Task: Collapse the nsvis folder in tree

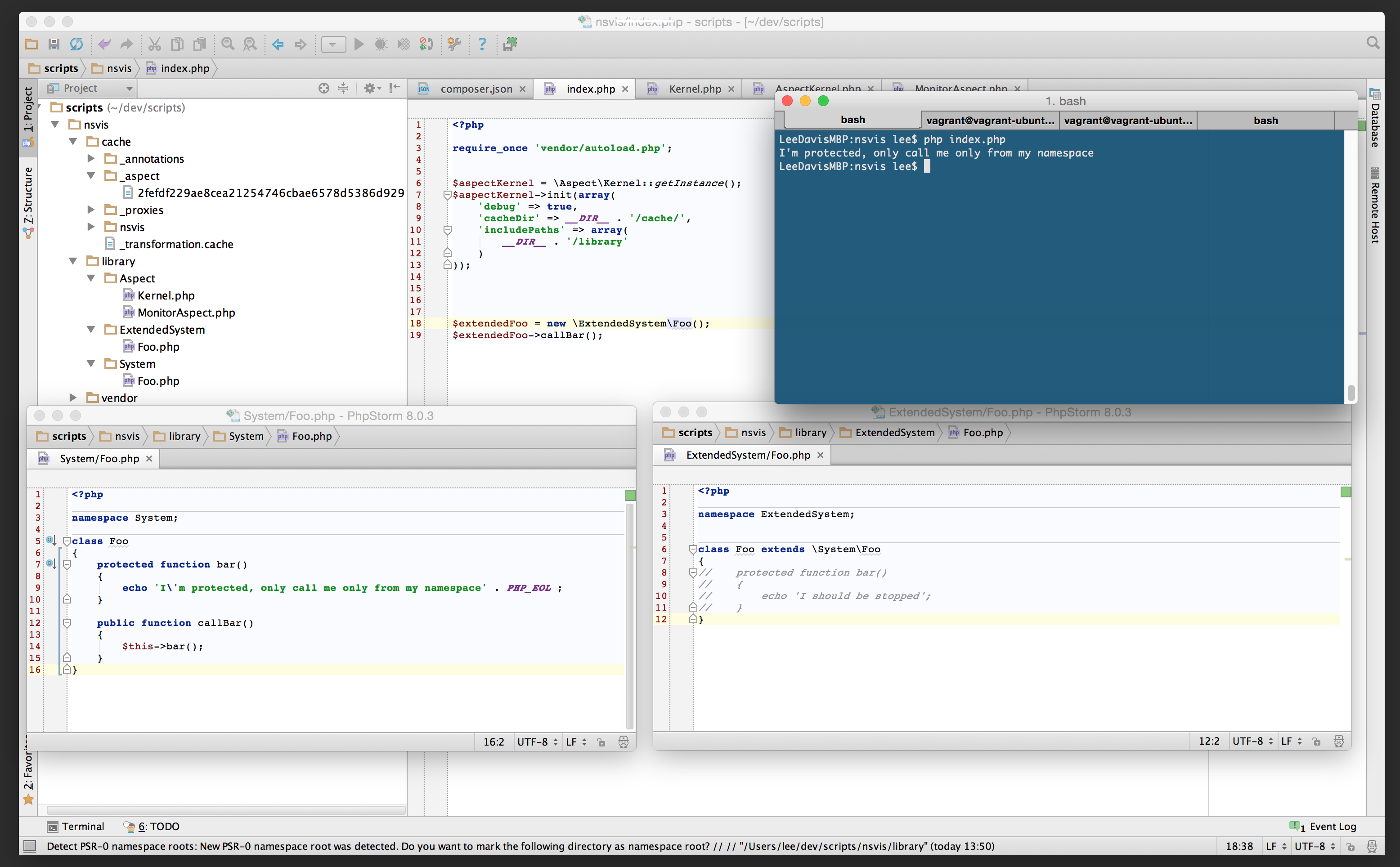Action: pyautogui.click(x=55, y=125)
